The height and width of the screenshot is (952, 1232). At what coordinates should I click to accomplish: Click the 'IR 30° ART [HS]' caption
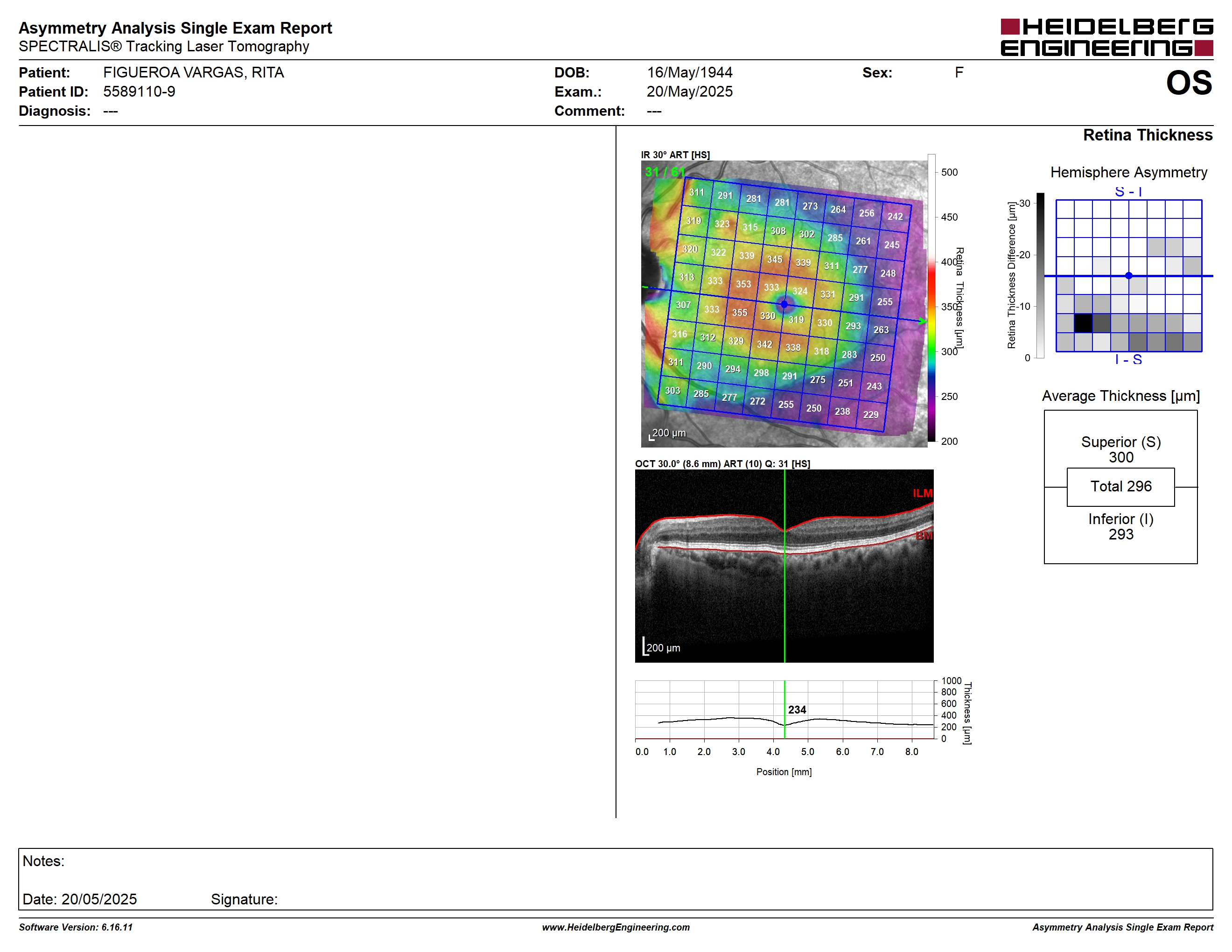coord(675,154)
